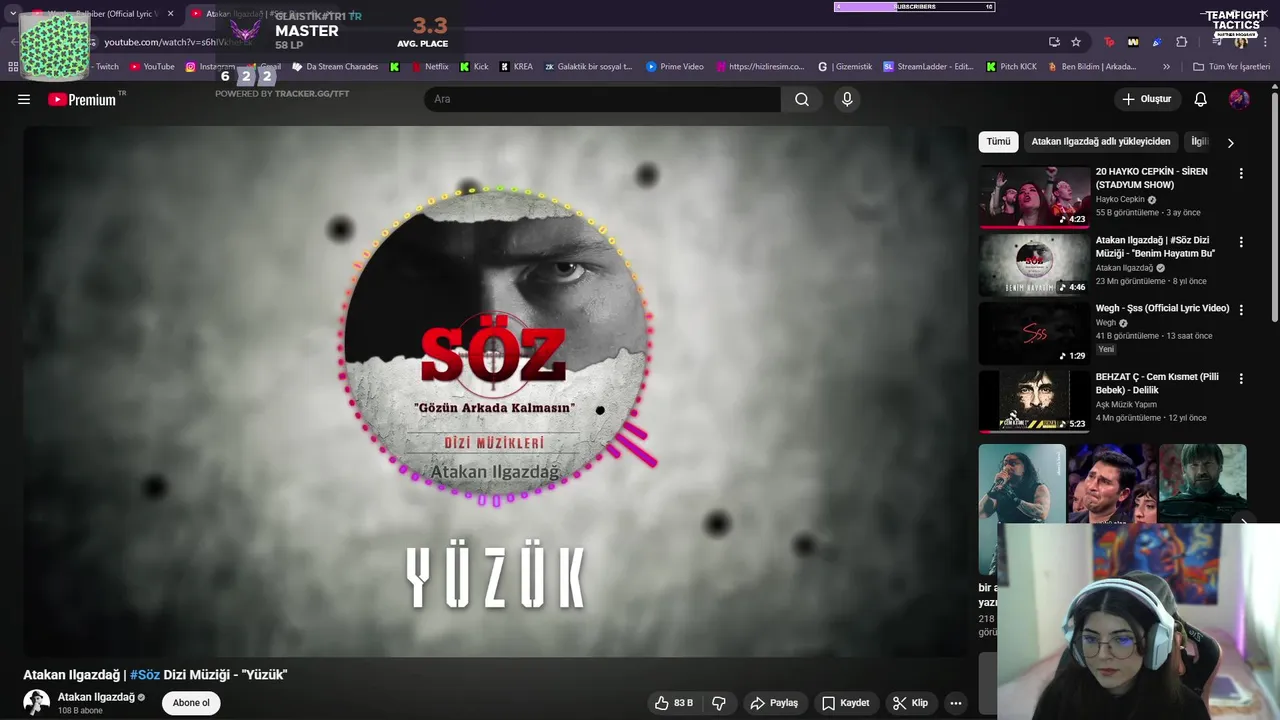Dislike the Yüzük video
The width and height of the screenshot is (1280, 720).
[x=719, y=703]
